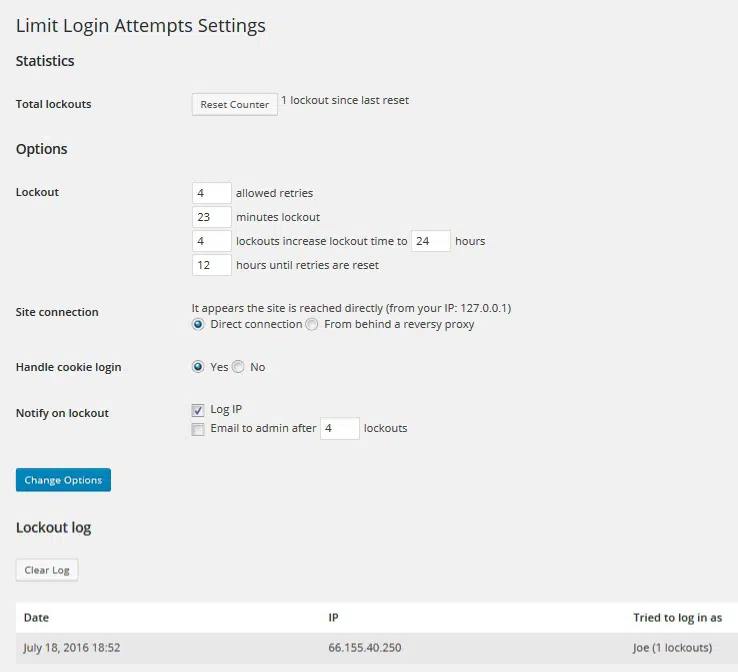Click the lockouts increase count field
738x672 pixels.
tap(211, 241)
